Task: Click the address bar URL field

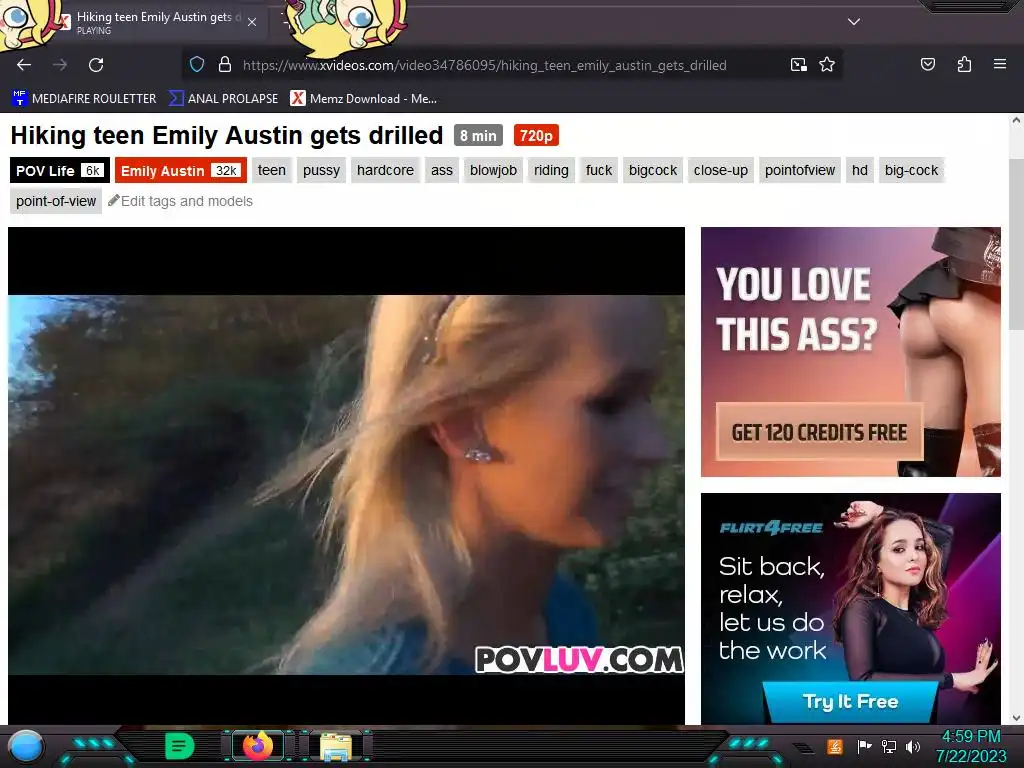Action: [485, 65]
